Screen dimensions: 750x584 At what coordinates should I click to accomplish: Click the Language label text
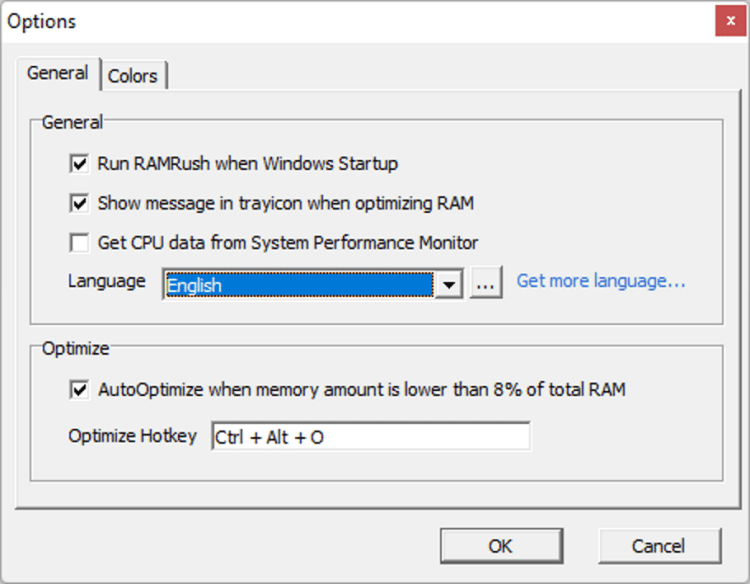(x=106, y=281)
